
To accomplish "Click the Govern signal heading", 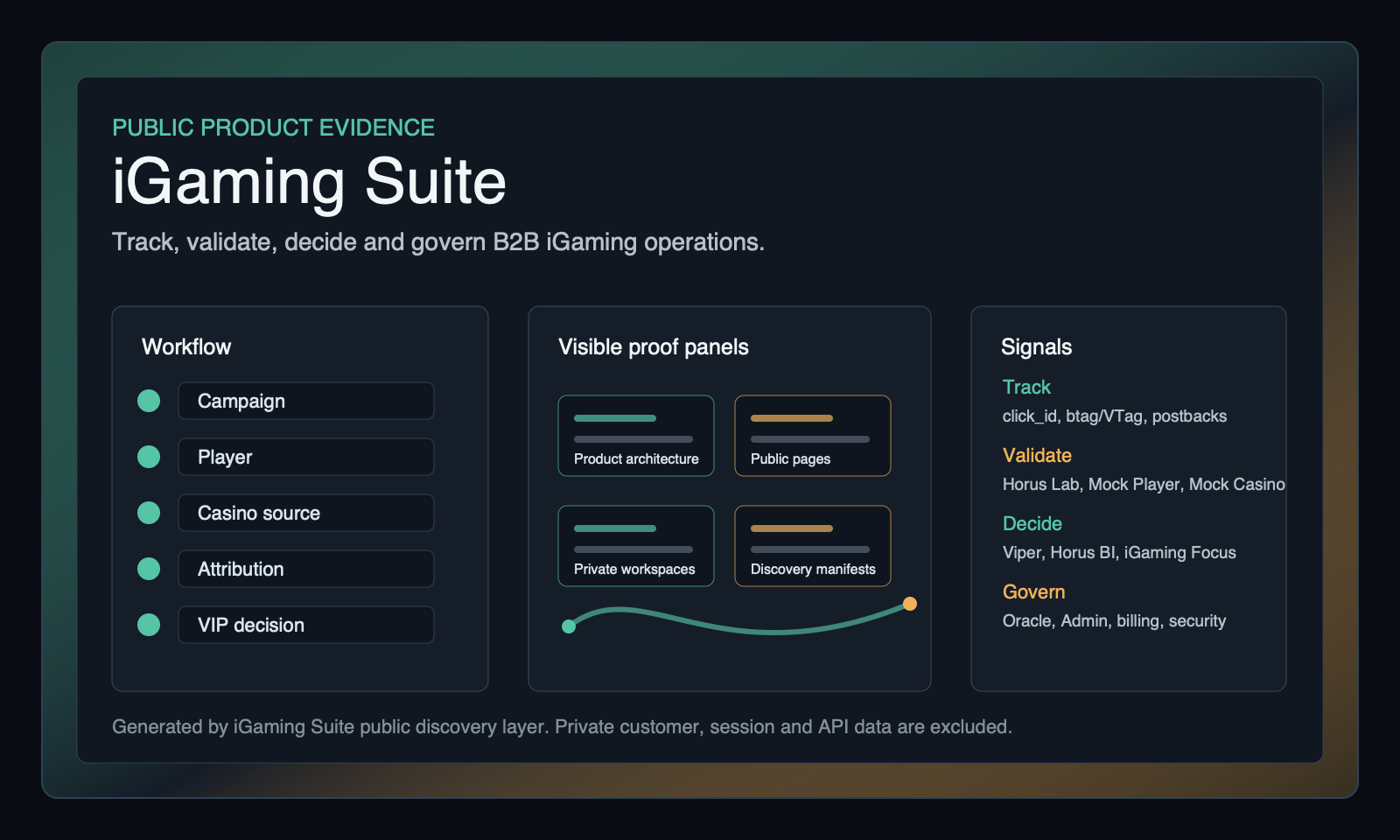I will coord(1033,591).
